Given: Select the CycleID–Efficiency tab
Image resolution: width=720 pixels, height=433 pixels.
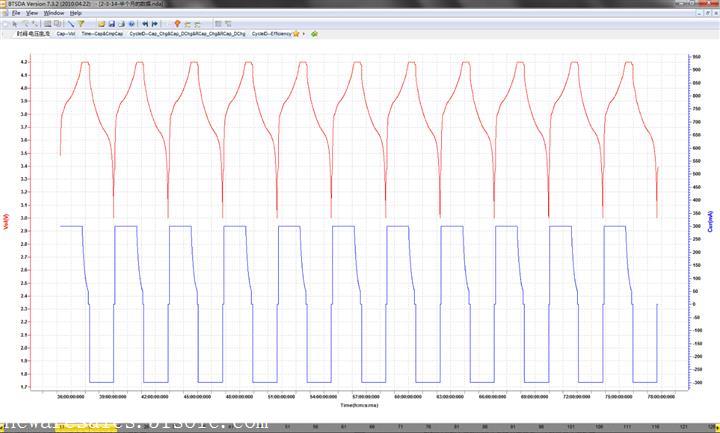Looking at the screenshot, I should [272, 34].
